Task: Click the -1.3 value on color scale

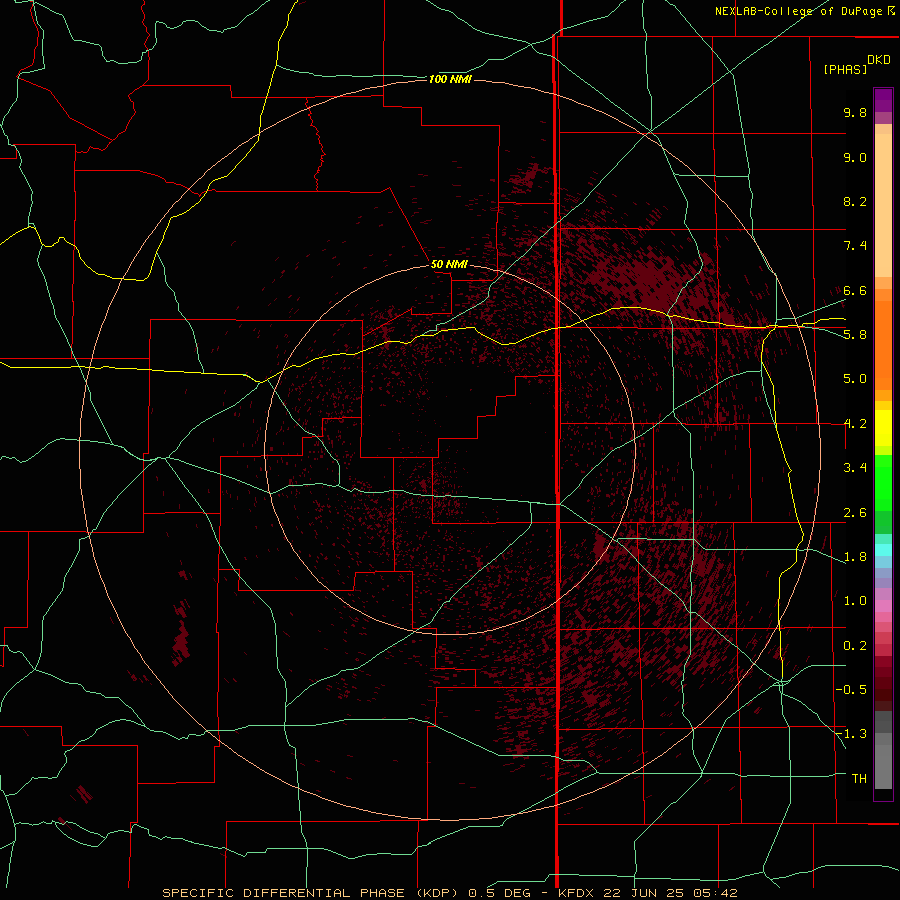Action: click(851, 734)
